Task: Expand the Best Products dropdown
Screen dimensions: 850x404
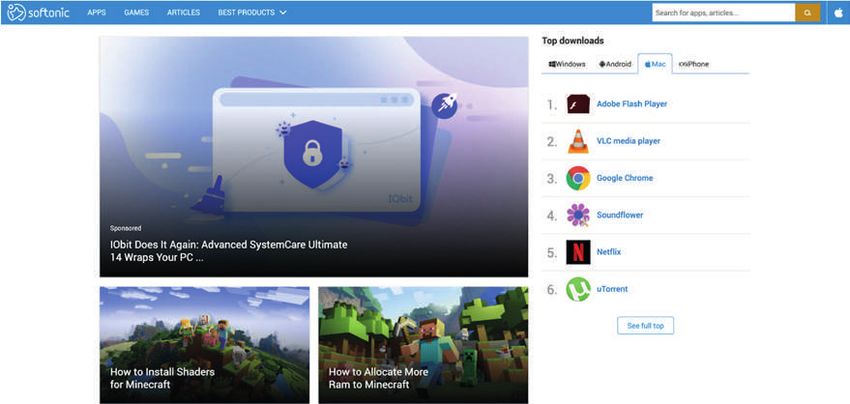Action: coord(252,12)
